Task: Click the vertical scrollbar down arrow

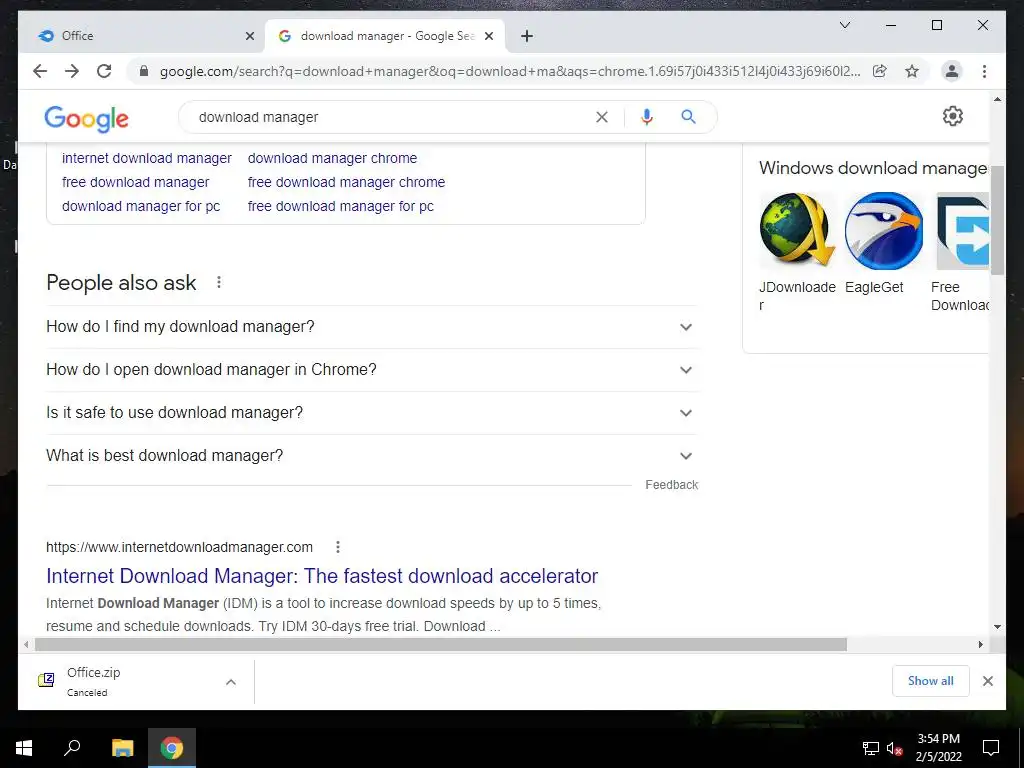Action: coord(997,627)
